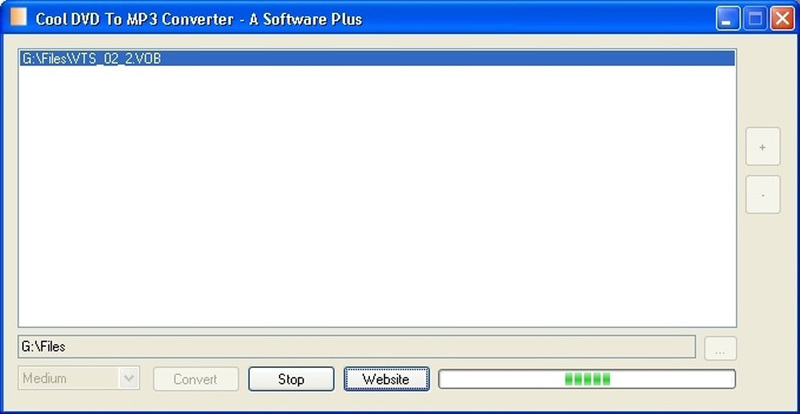Click the Convert button
The width and height of the screenshot is (800, 414).
[196, 379]
